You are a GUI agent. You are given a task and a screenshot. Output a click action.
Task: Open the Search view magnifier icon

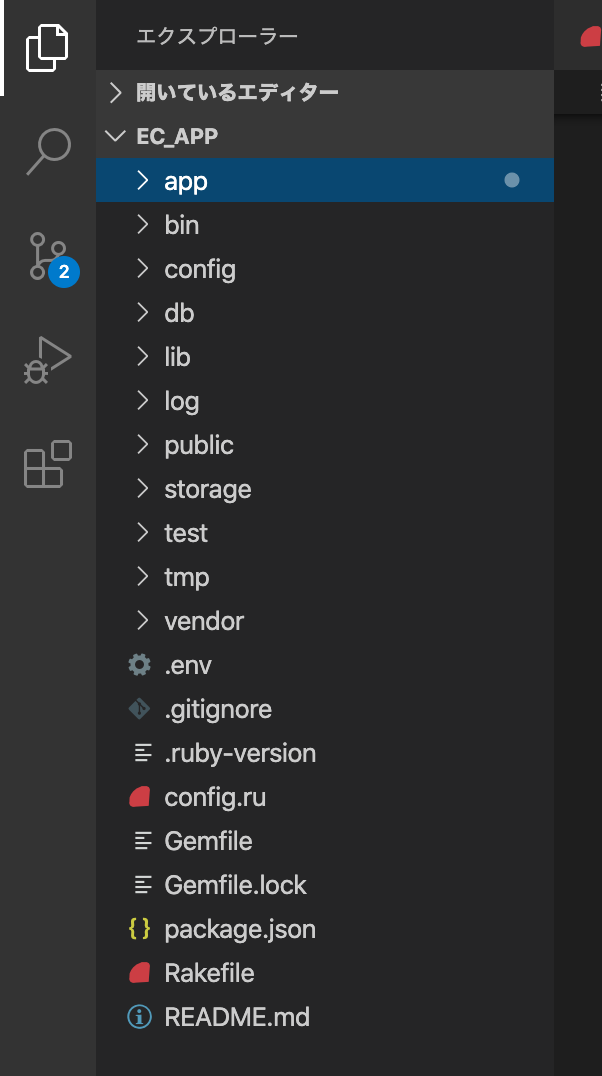48,152
